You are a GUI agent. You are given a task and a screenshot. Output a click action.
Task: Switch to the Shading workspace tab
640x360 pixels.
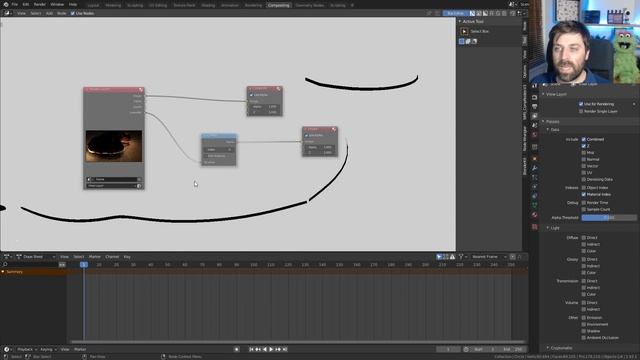point(208,5)
